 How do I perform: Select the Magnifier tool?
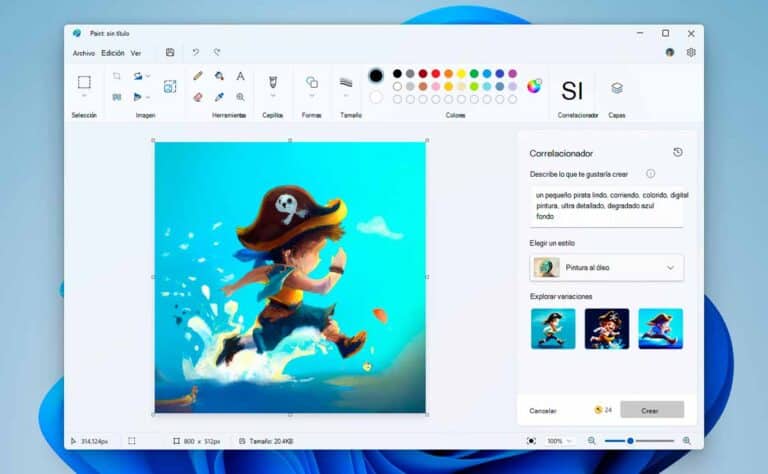tap(240, 97)
